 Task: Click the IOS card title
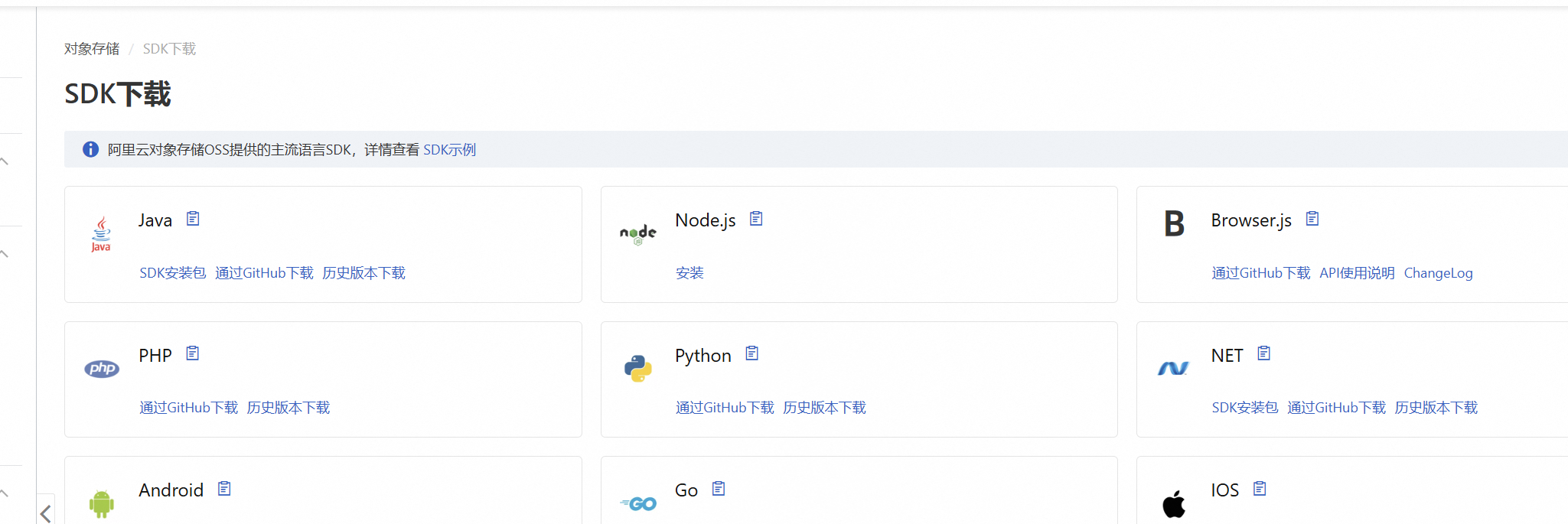pyautogui.click(x=1225, y=490)
